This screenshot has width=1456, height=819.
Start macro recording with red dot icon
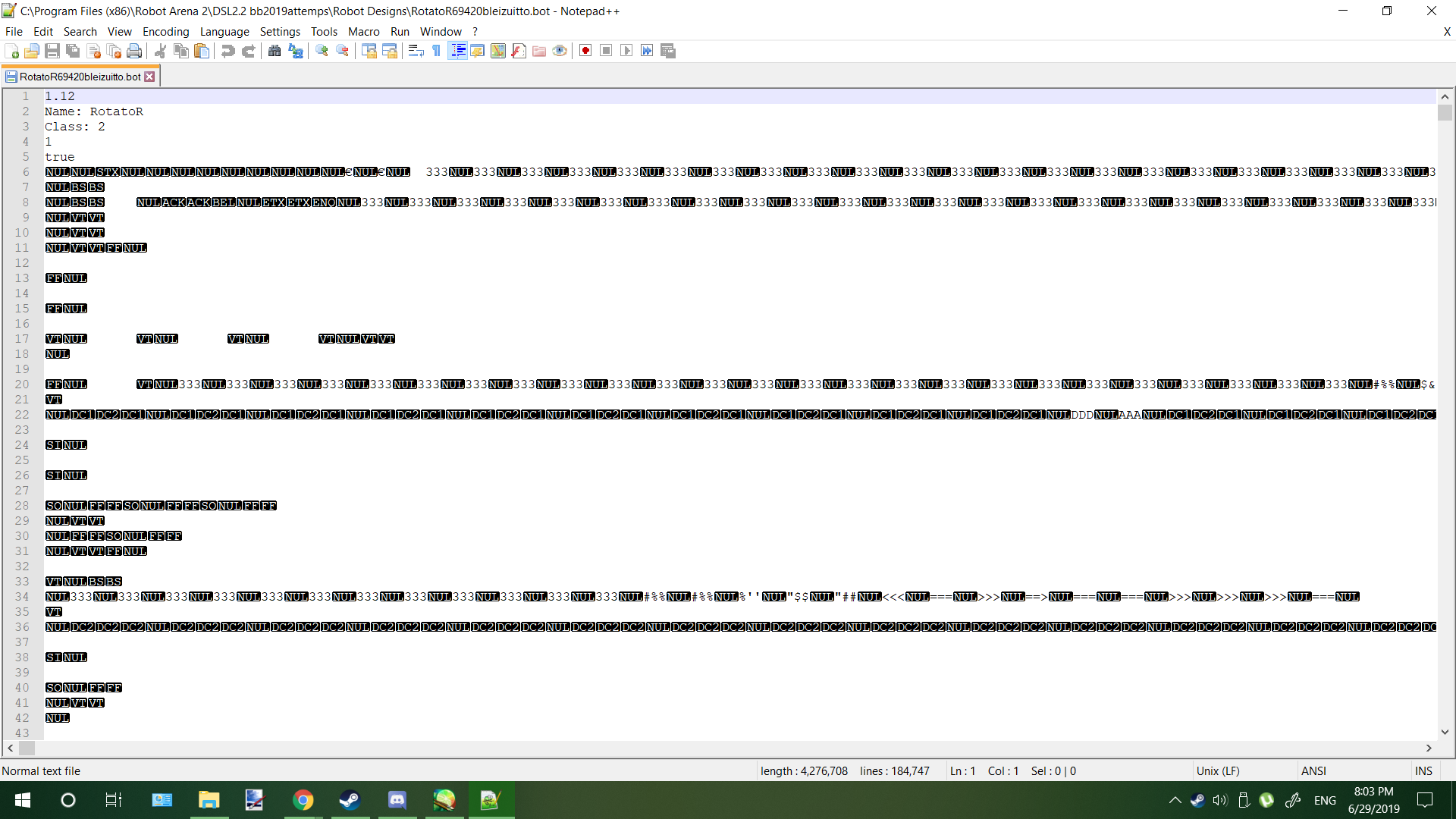[x=585, y=51]
